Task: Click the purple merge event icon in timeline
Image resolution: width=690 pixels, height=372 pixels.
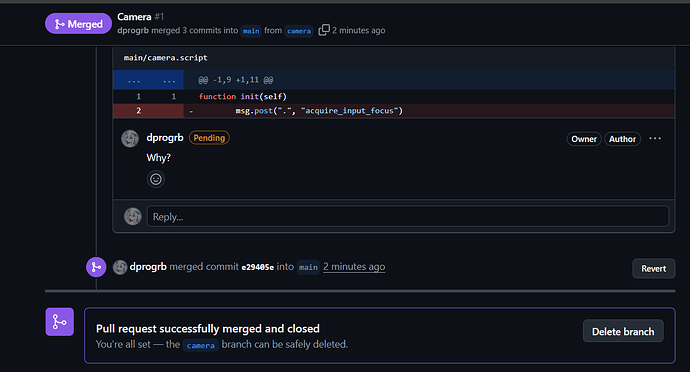Action: [96, 267]
